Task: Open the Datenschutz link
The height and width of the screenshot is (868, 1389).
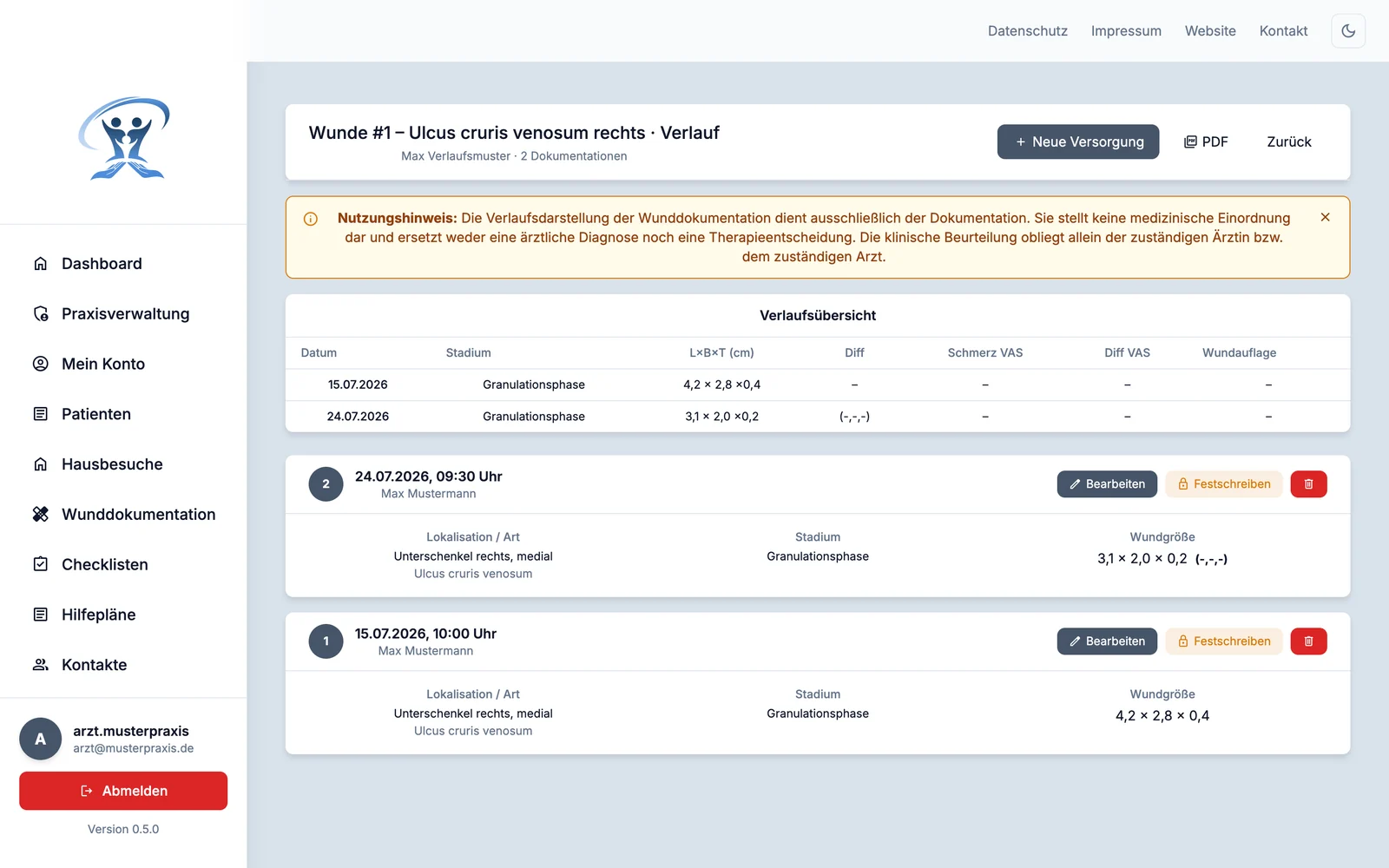Action: 1028,31
